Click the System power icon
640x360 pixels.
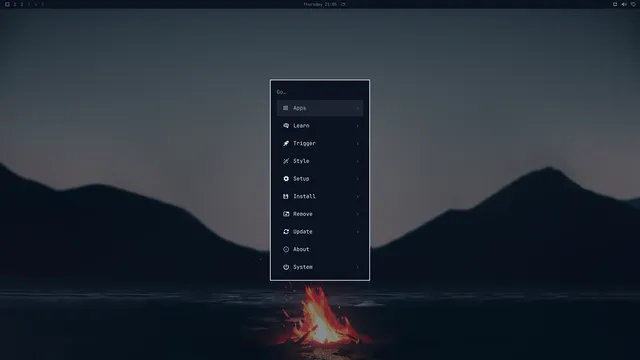[286, 267]
